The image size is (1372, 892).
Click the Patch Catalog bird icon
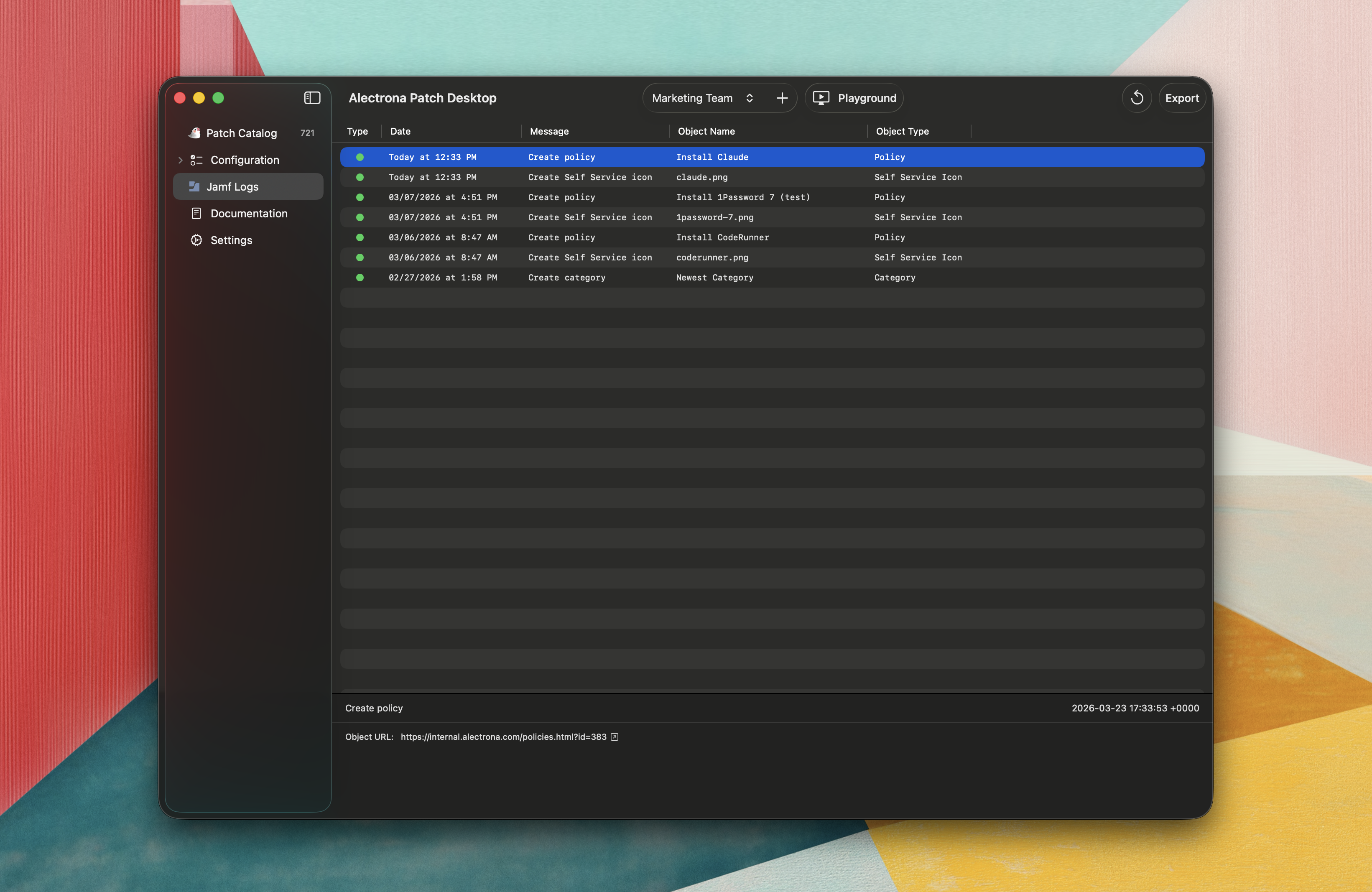195,133
